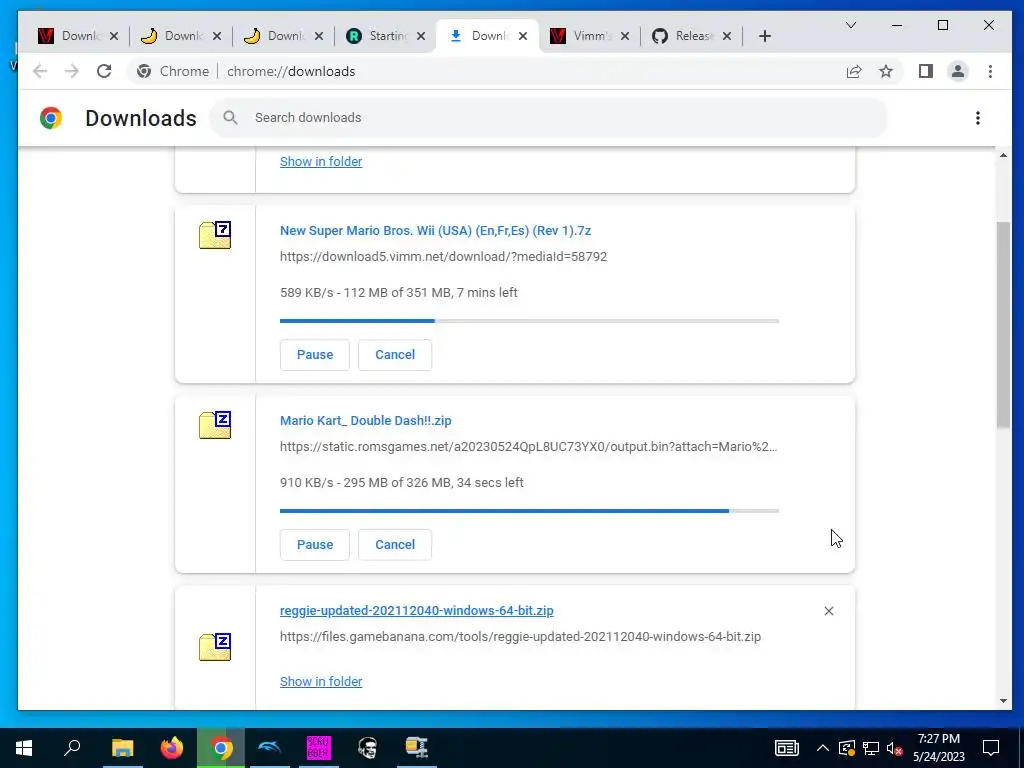The height and width of the screenshot is (768, 1024).
Task: Show hidden system tray icons
Action: (x=823, y=748)
